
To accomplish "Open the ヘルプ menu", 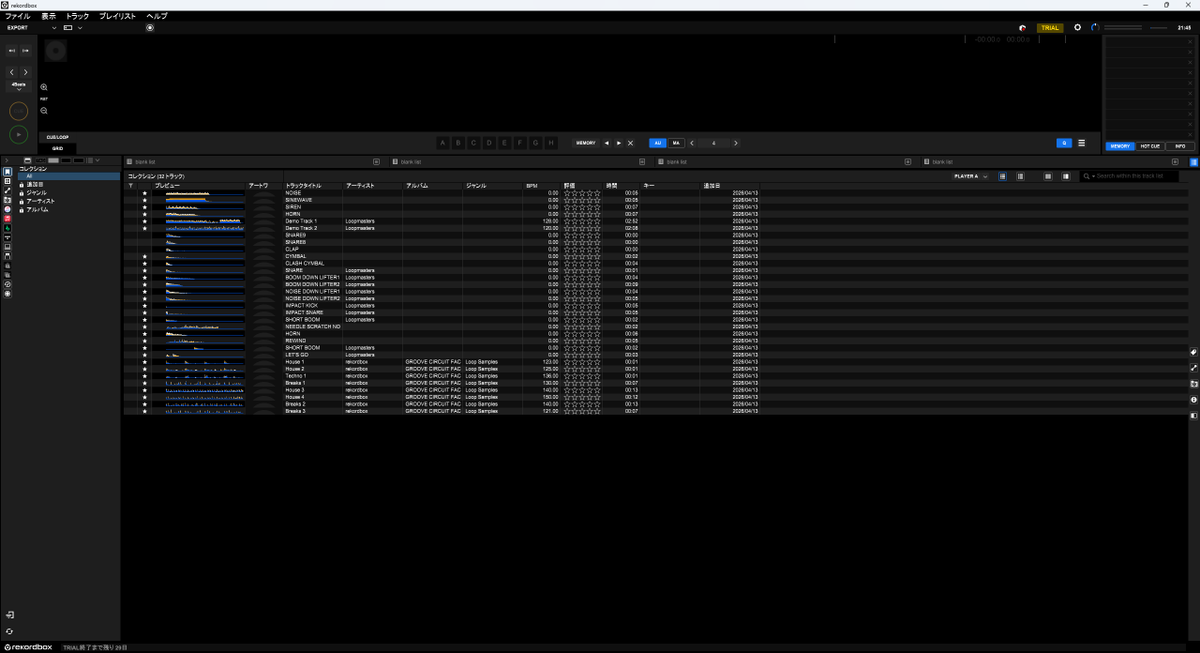I will tap(157, 16).
